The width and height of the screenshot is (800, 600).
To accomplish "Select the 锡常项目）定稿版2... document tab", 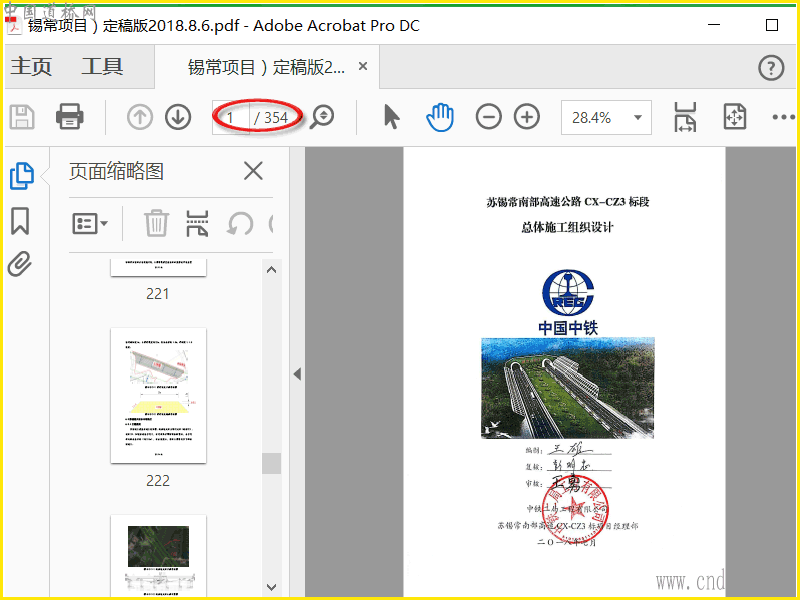I will click(266, 67).
